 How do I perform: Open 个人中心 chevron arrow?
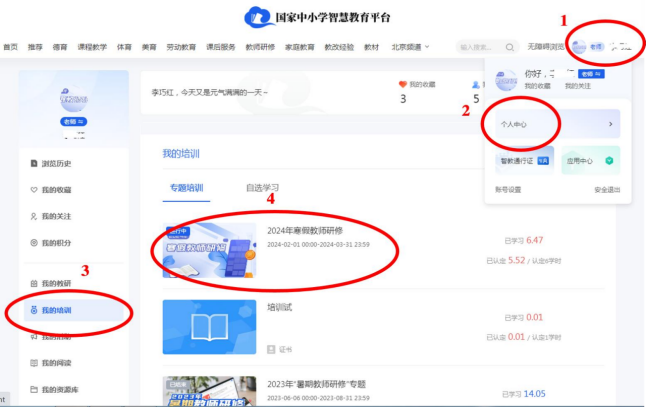click(611, 124)
